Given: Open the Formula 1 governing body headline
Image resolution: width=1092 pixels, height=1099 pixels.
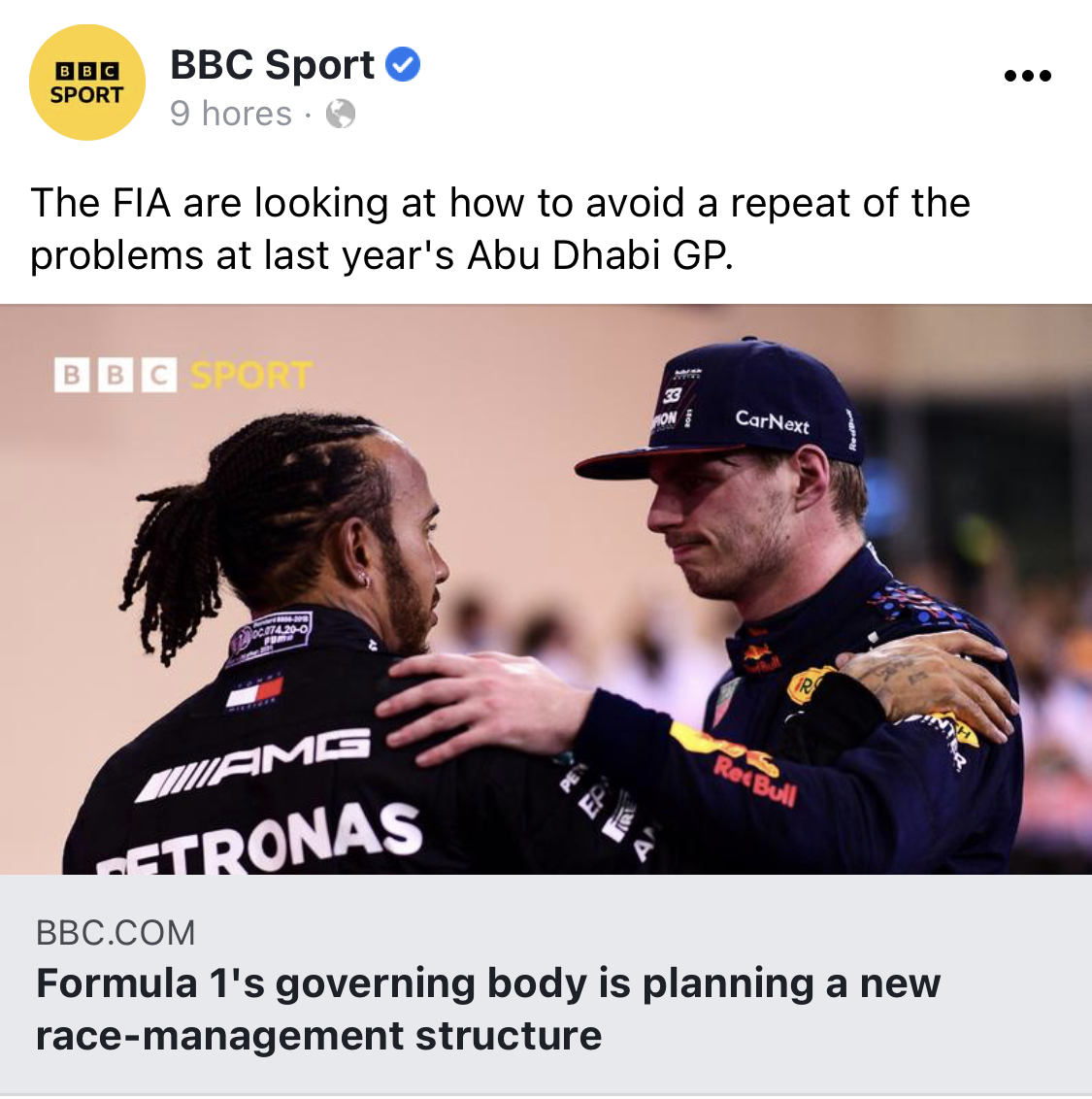Looking at the screenshot, I should [x=488, y=1010].
